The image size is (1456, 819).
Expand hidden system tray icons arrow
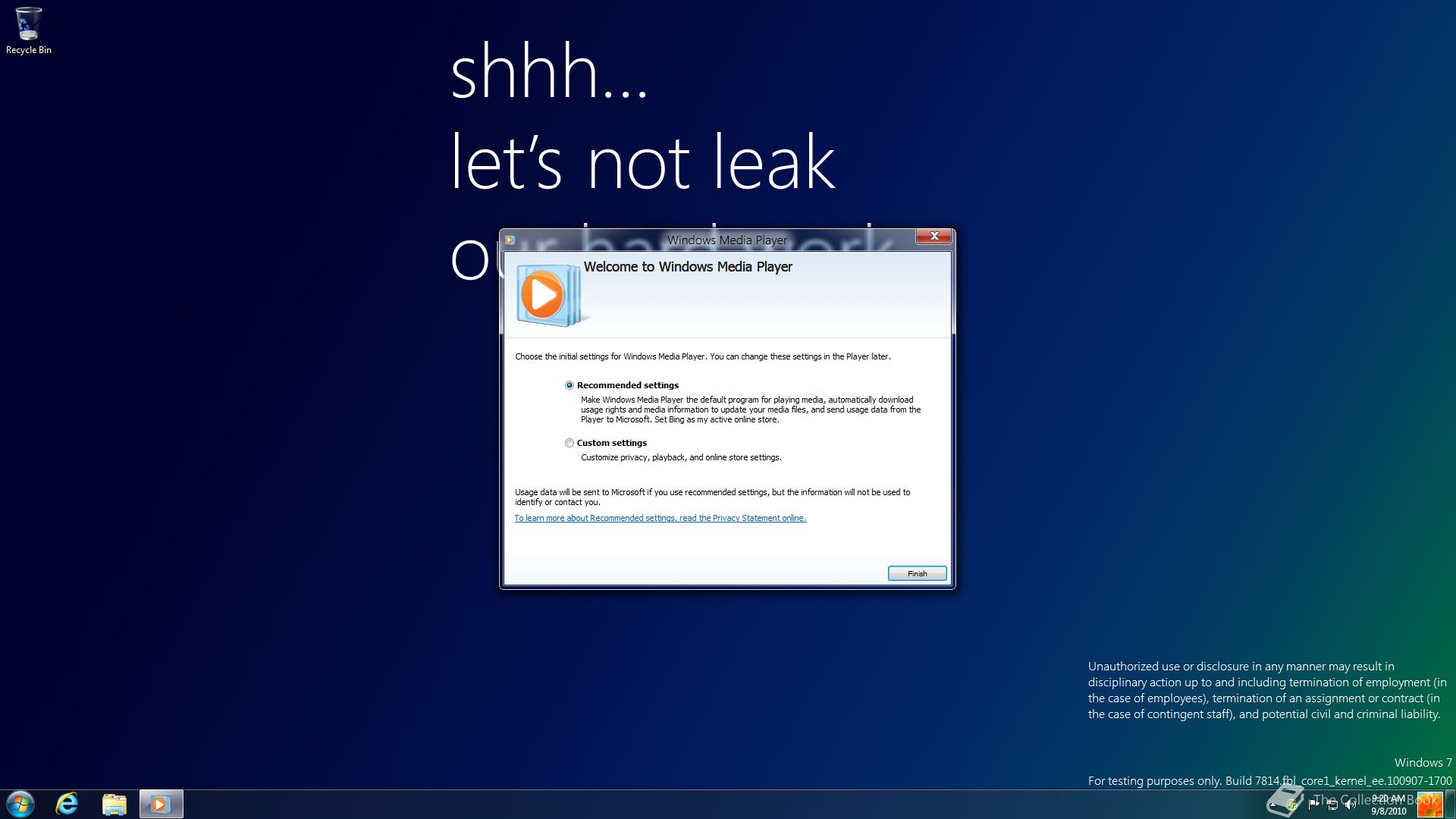[x=1272, y=805]
